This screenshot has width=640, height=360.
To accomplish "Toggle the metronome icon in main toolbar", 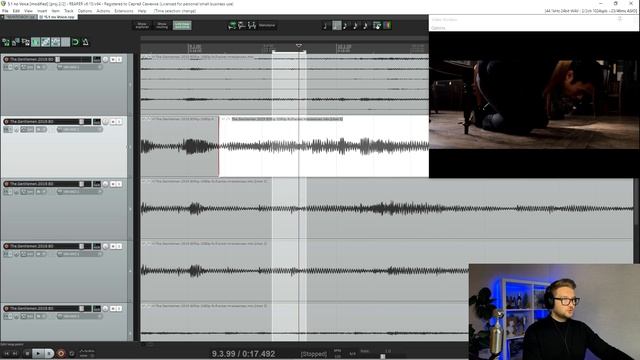I will (x=85, y=42).
